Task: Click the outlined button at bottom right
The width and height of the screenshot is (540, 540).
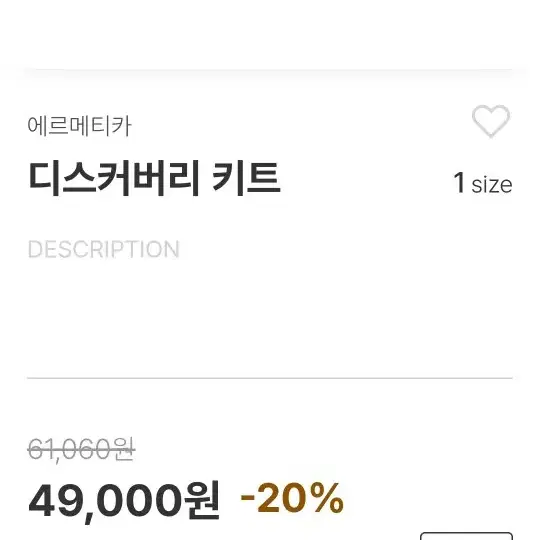Action: point(466,536)
